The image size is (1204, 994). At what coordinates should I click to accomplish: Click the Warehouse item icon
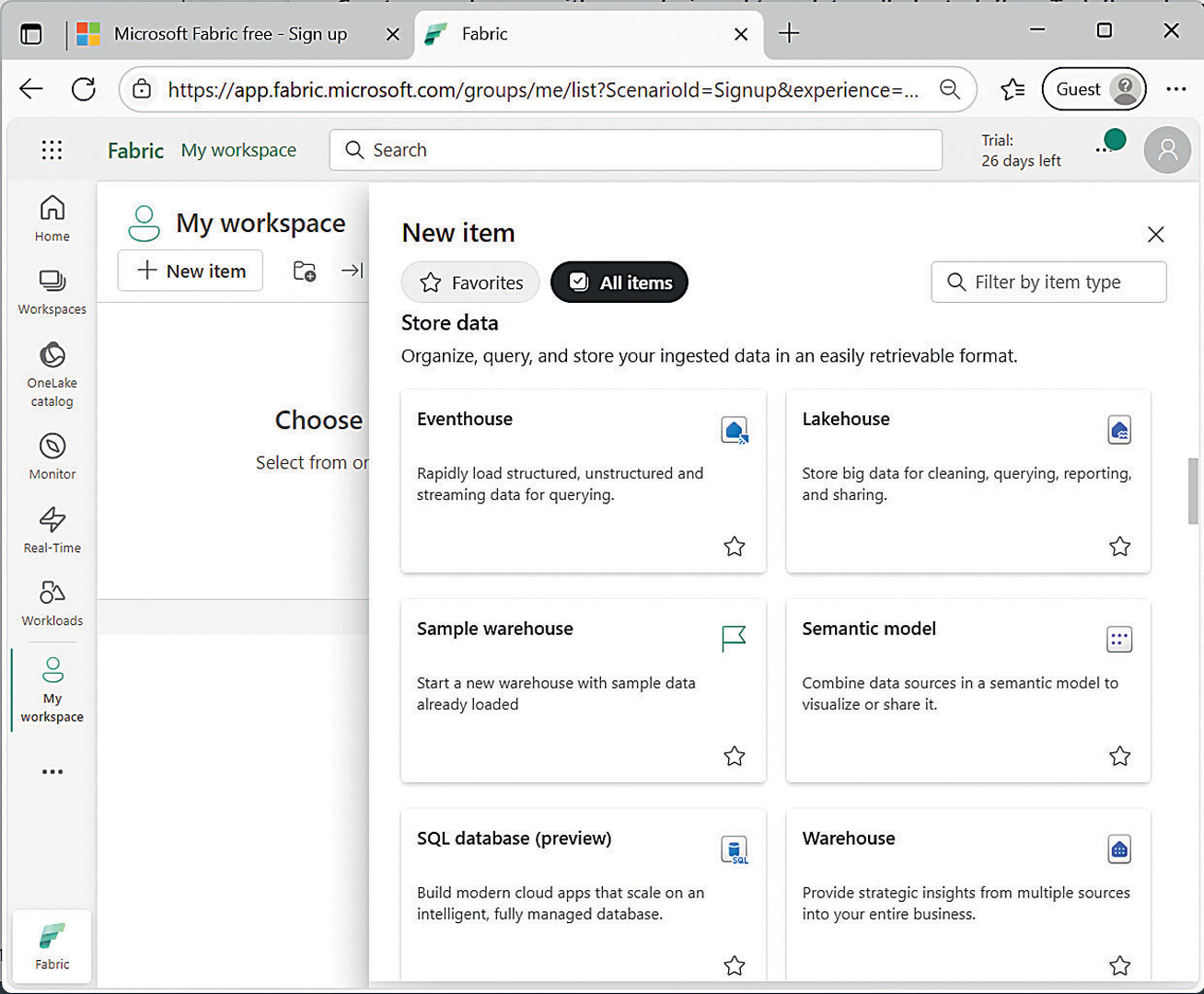click(1119, 850)
